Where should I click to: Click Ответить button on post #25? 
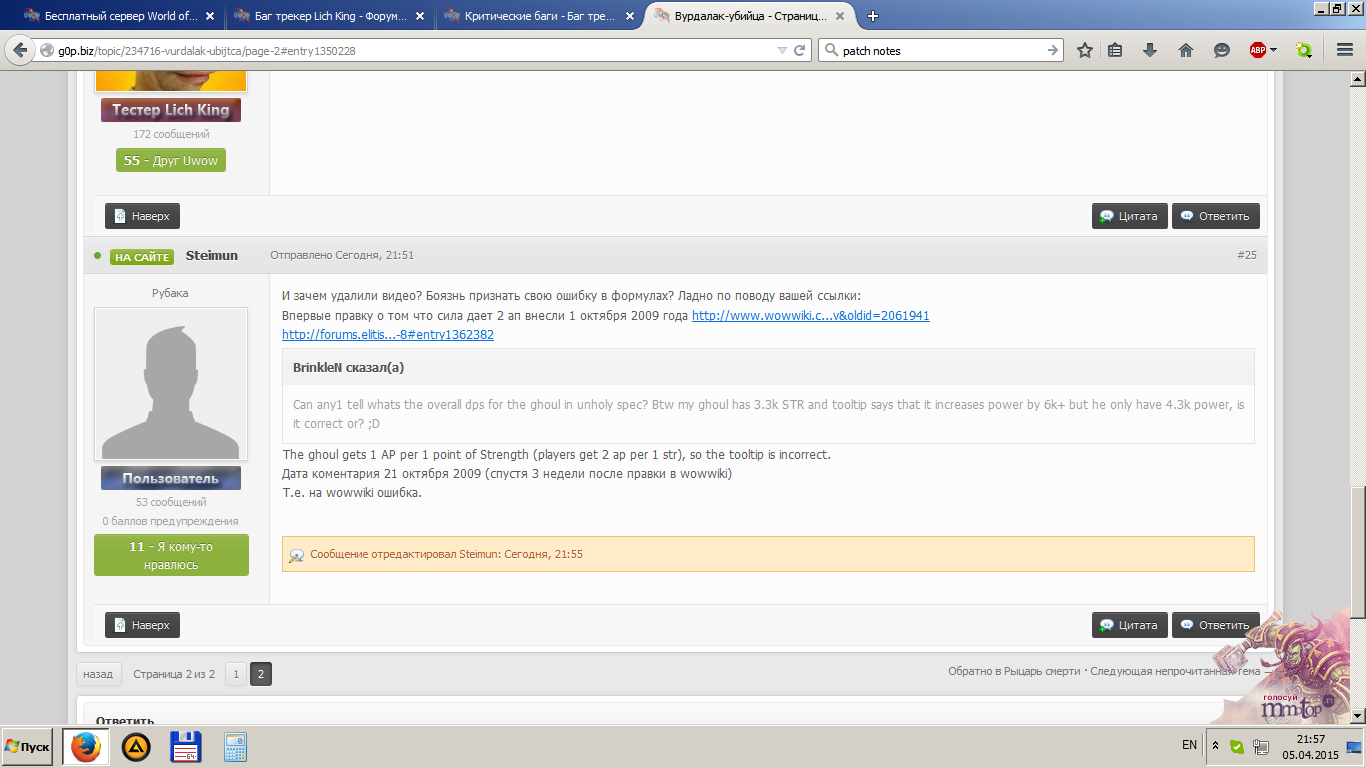click(x=1215, y=625)
